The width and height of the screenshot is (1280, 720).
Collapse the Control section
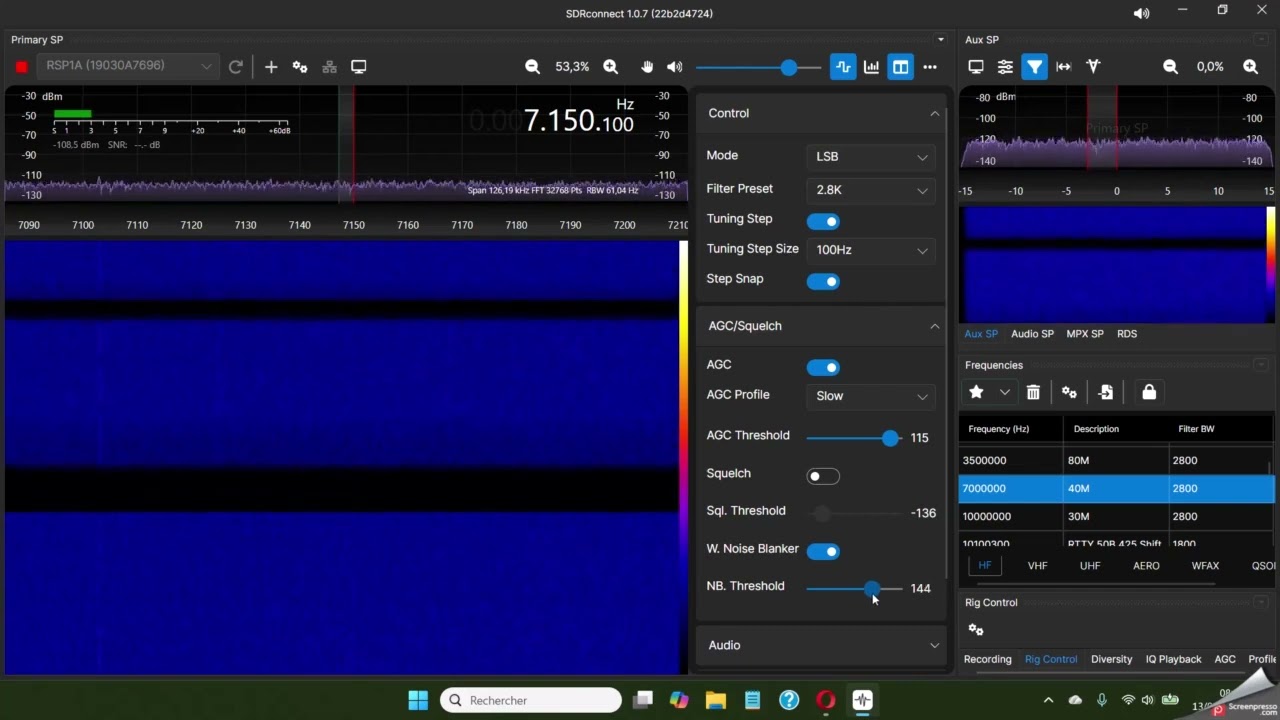coord(935,113)
